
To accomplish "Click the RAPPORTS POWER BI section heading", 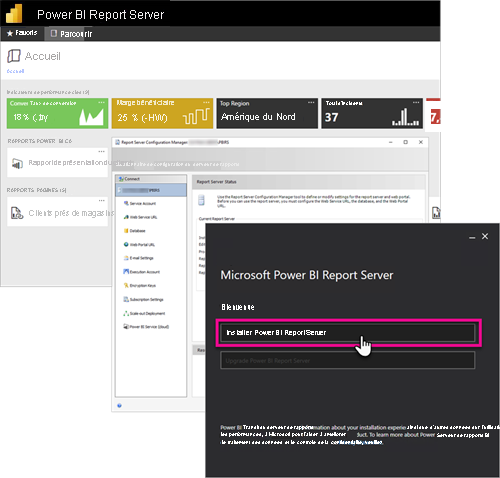I will pos(40,141).
